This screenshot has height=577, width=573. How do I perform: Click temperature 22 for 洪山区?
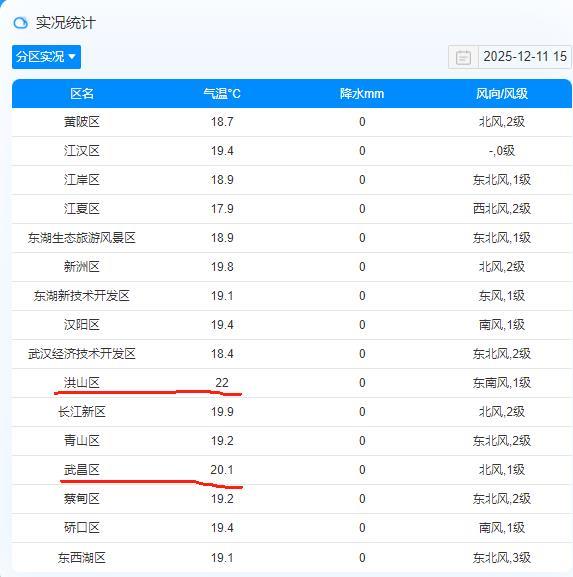[222, 383]
